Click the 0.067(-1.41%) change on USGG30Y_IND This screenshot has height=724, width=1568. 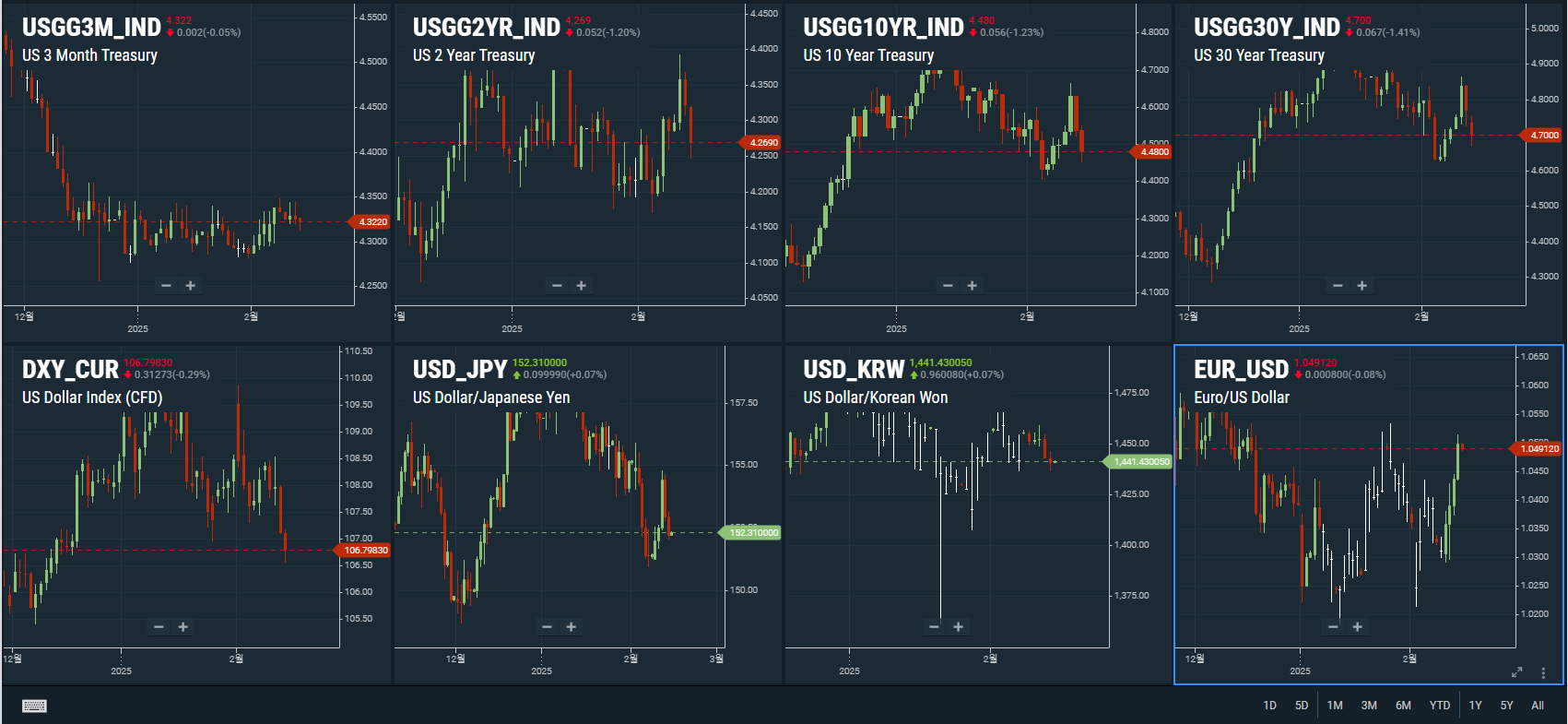pos(1387,32)
